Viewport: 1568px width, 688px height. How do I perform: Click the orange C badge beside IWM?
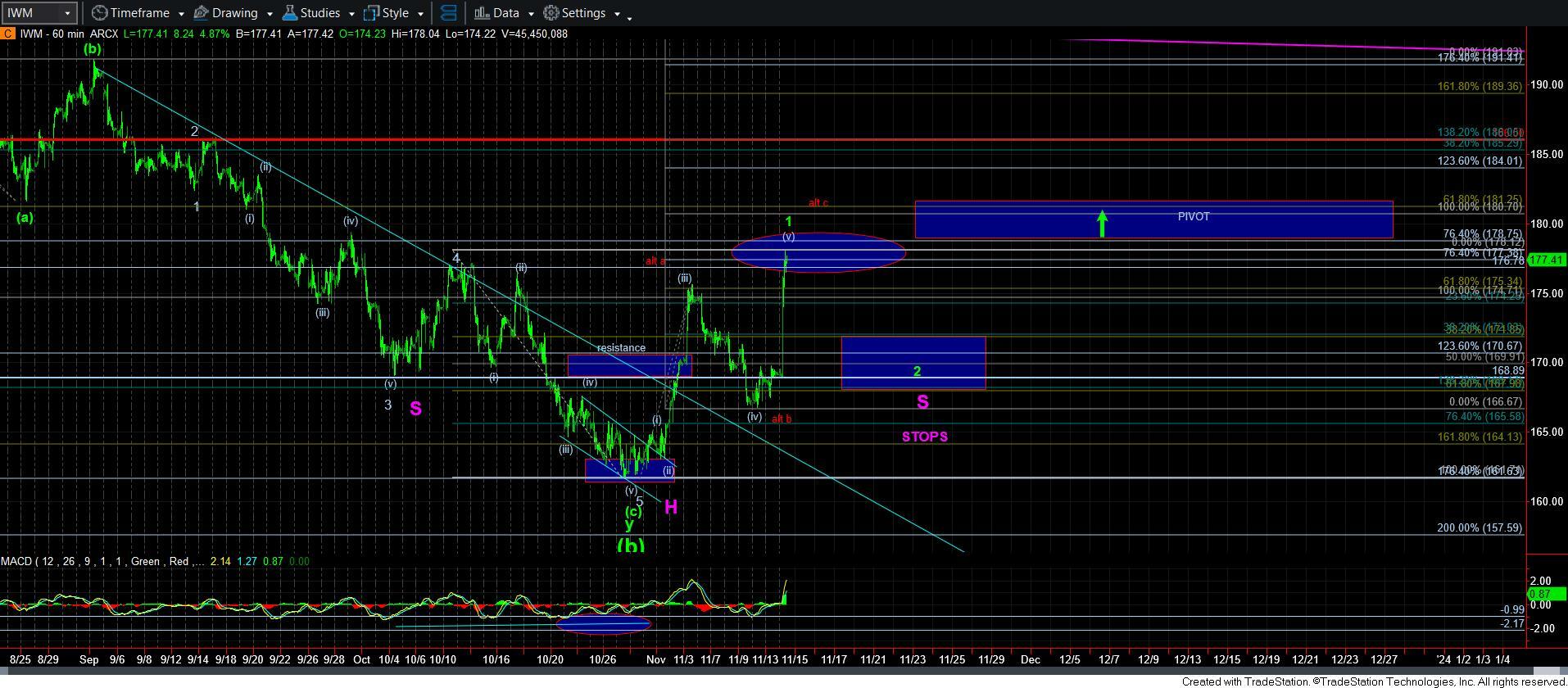pyautogui.click(x=7, y=34)
